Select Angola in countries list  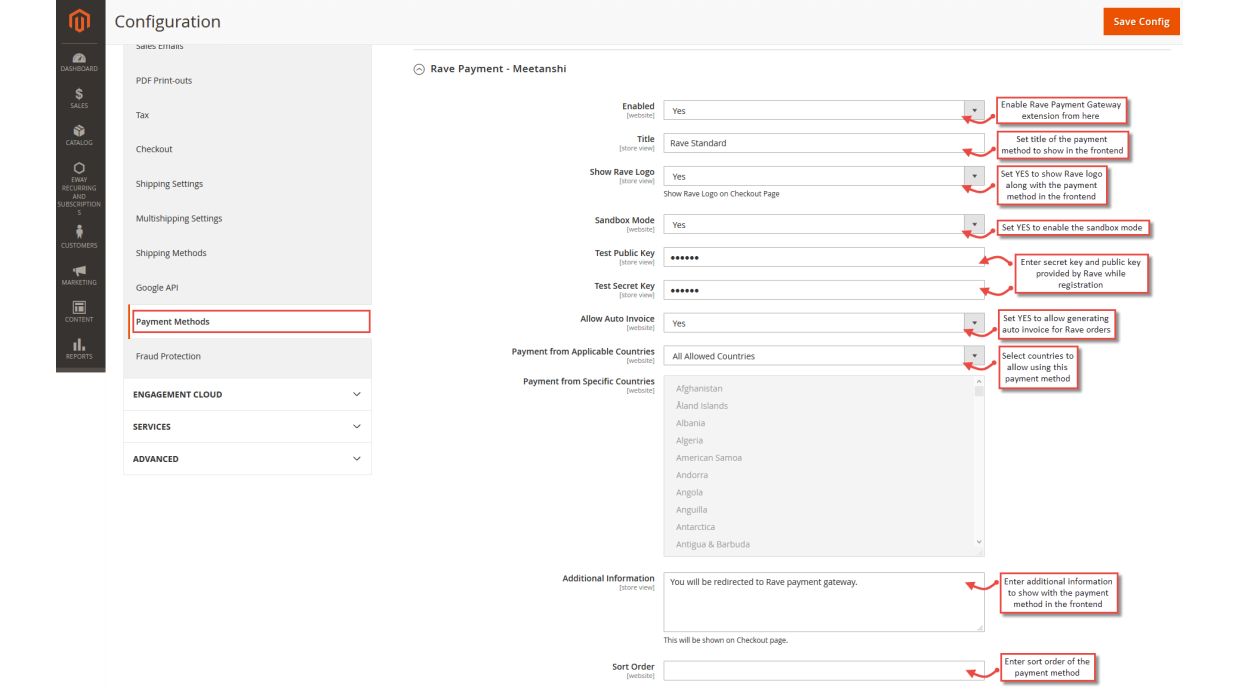coord(690,492)
